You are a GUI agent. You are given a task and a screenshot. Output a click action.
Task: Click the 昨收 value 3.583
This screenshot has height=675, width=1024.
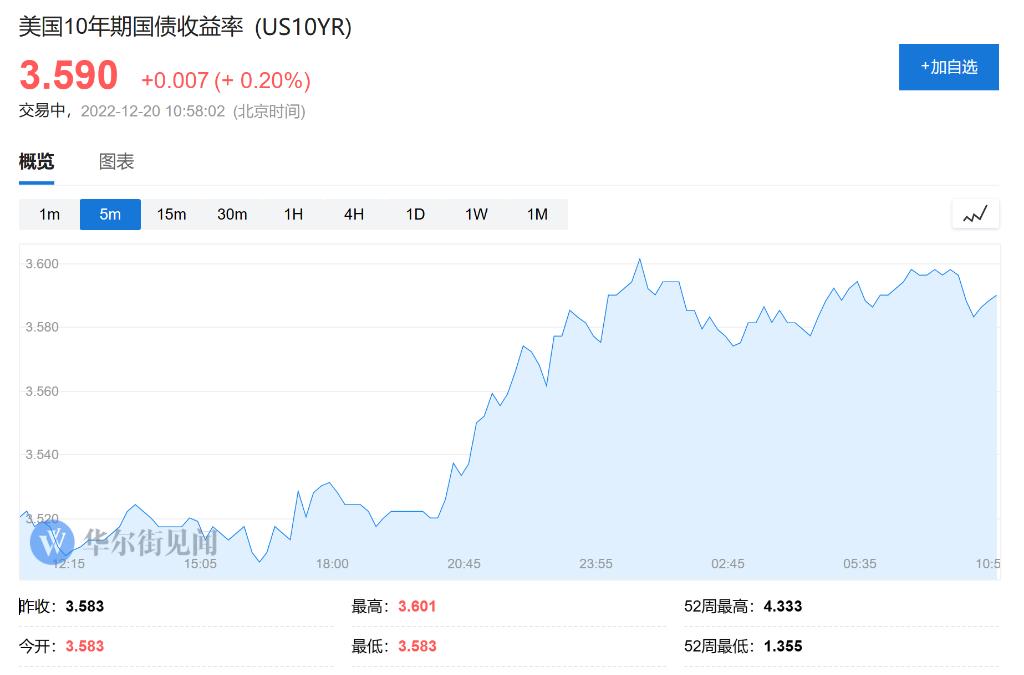click(x=86, y=606)
